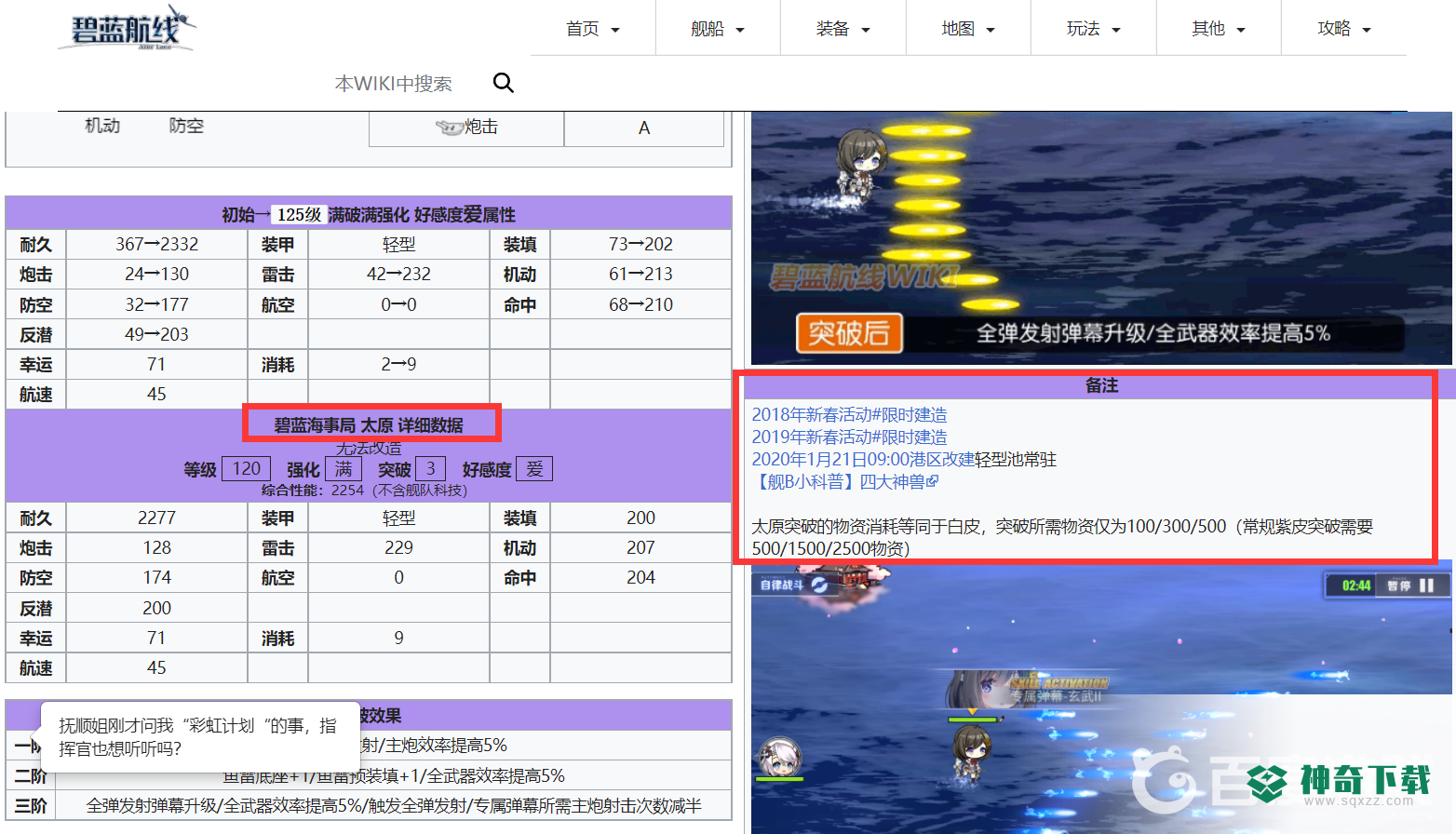This screenshot has height=834, width=1456.
Task: Click the 42→232 雷击 value
Action: point(398,274)
